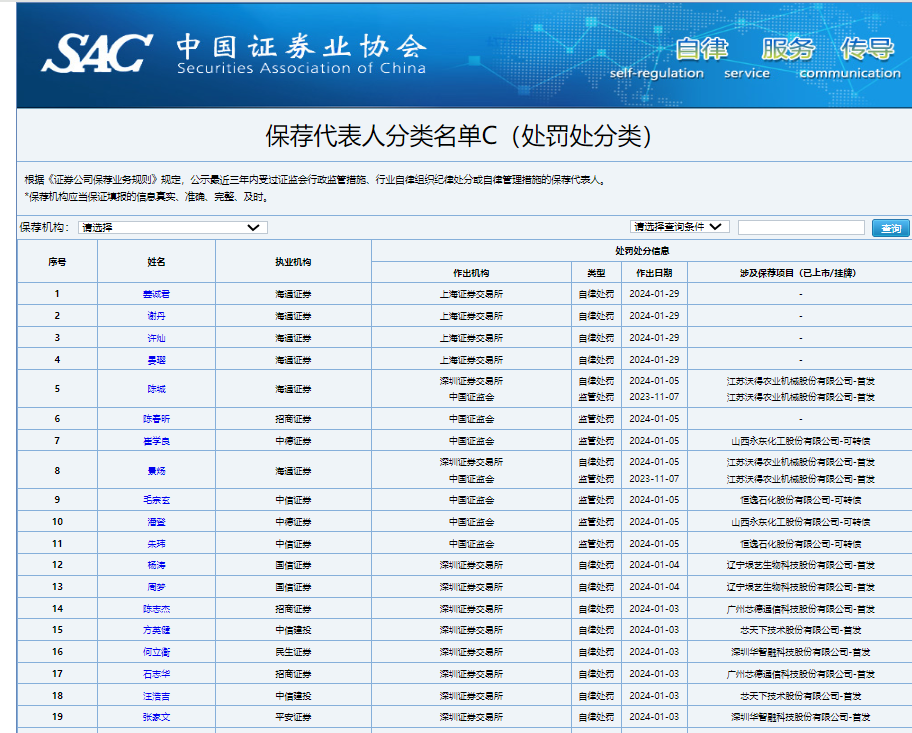Click the 姓名 column header
This screenshot has height=733, width=912.
[x=156, y=262]
